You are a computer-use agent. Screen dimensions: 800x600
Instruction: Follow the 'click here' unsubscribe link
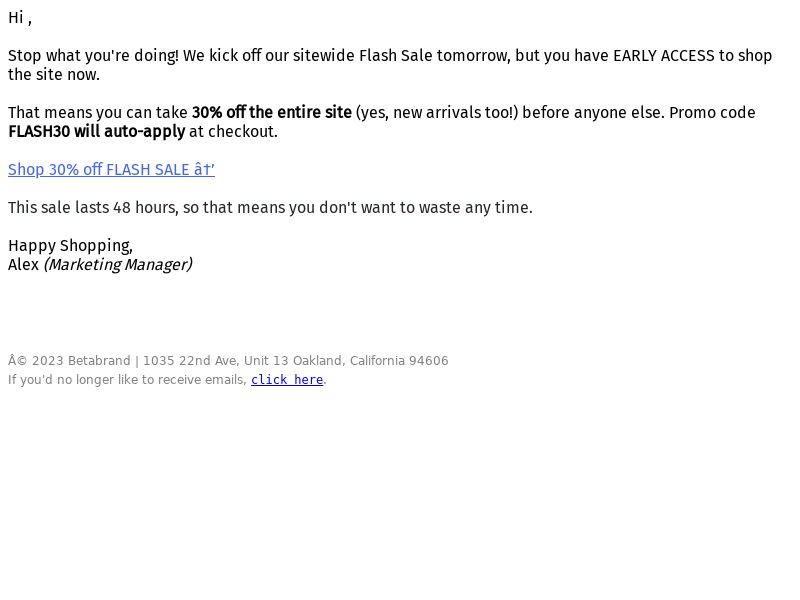[287, 380]
